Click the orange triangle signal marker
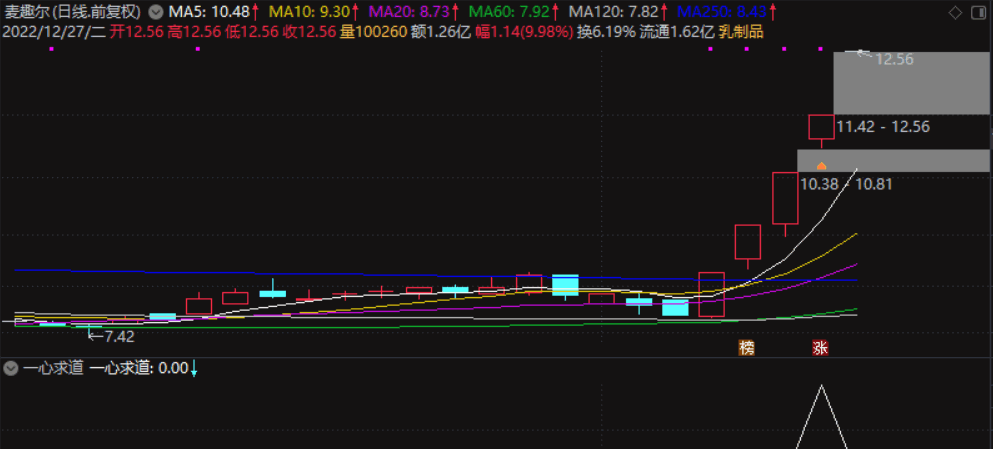This screenshot has height=449, width=993. [821, 166]
